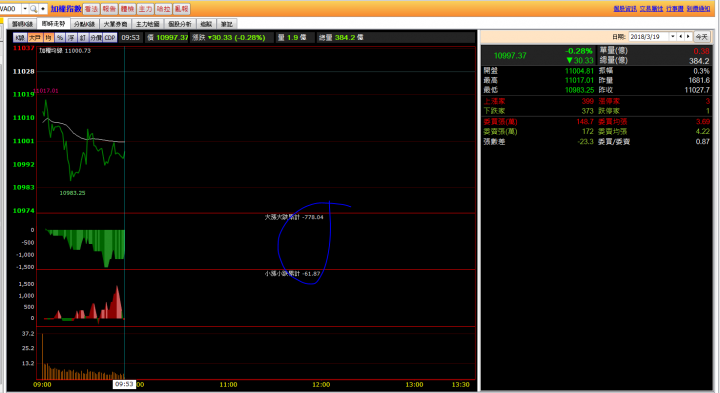Click the 主力 button in top bar

pyautogui.click(x=145, y=9)
